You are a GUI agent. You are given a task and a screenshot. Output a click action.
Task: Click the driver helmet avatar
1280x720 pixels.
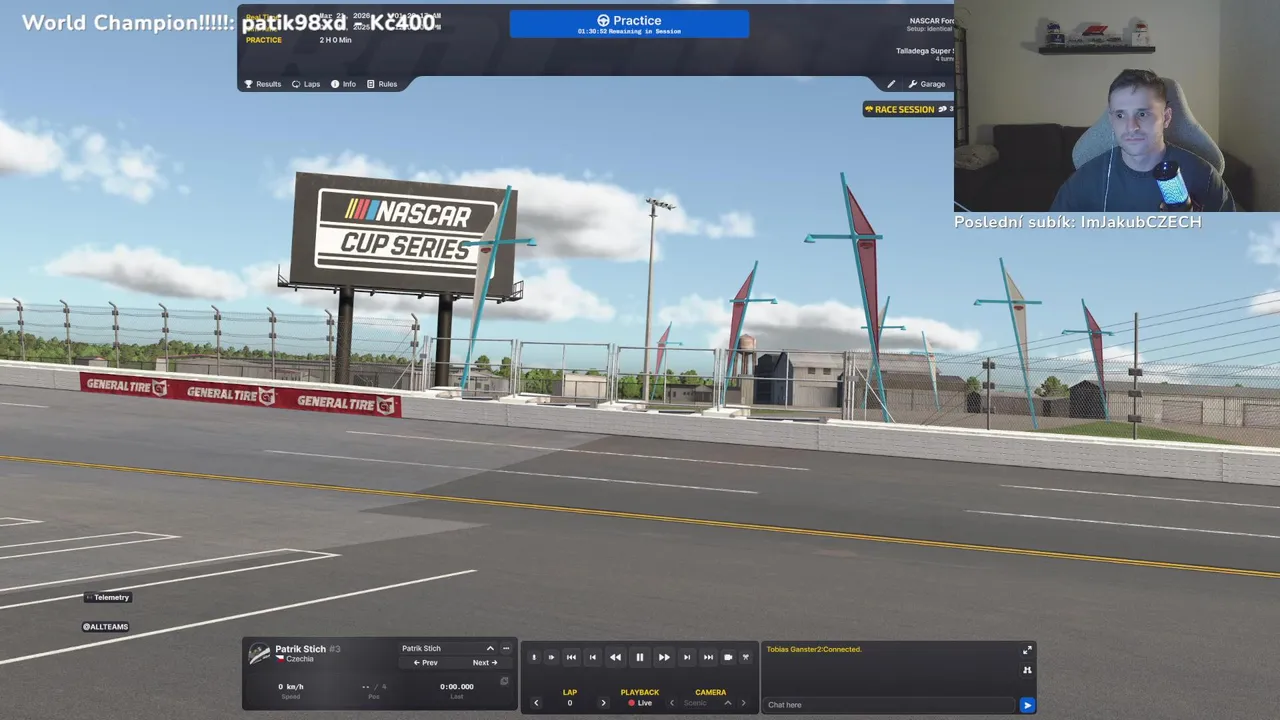259,653
